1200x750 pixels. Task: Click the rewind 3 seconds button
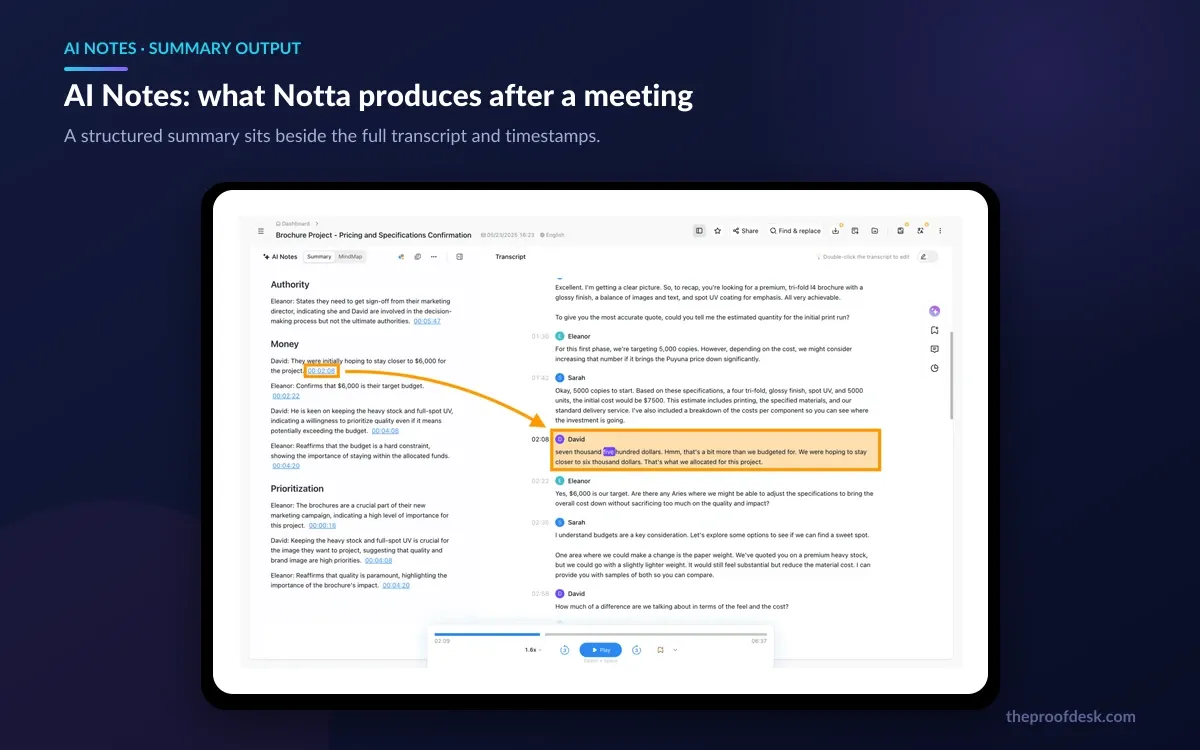coord(564,650)
